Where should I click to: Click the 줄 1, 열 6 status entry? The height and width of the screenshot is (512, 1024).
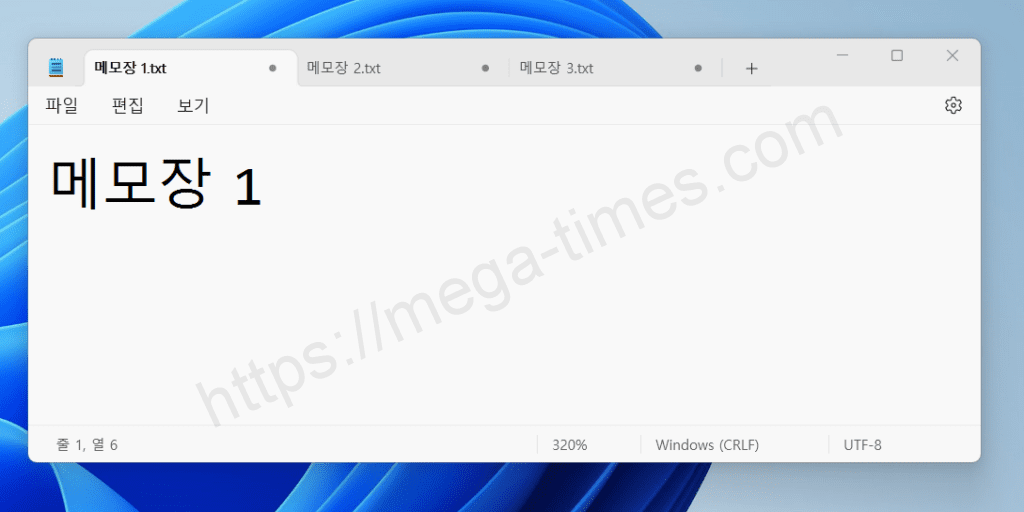pyautogui.click(x=87, y=445)
